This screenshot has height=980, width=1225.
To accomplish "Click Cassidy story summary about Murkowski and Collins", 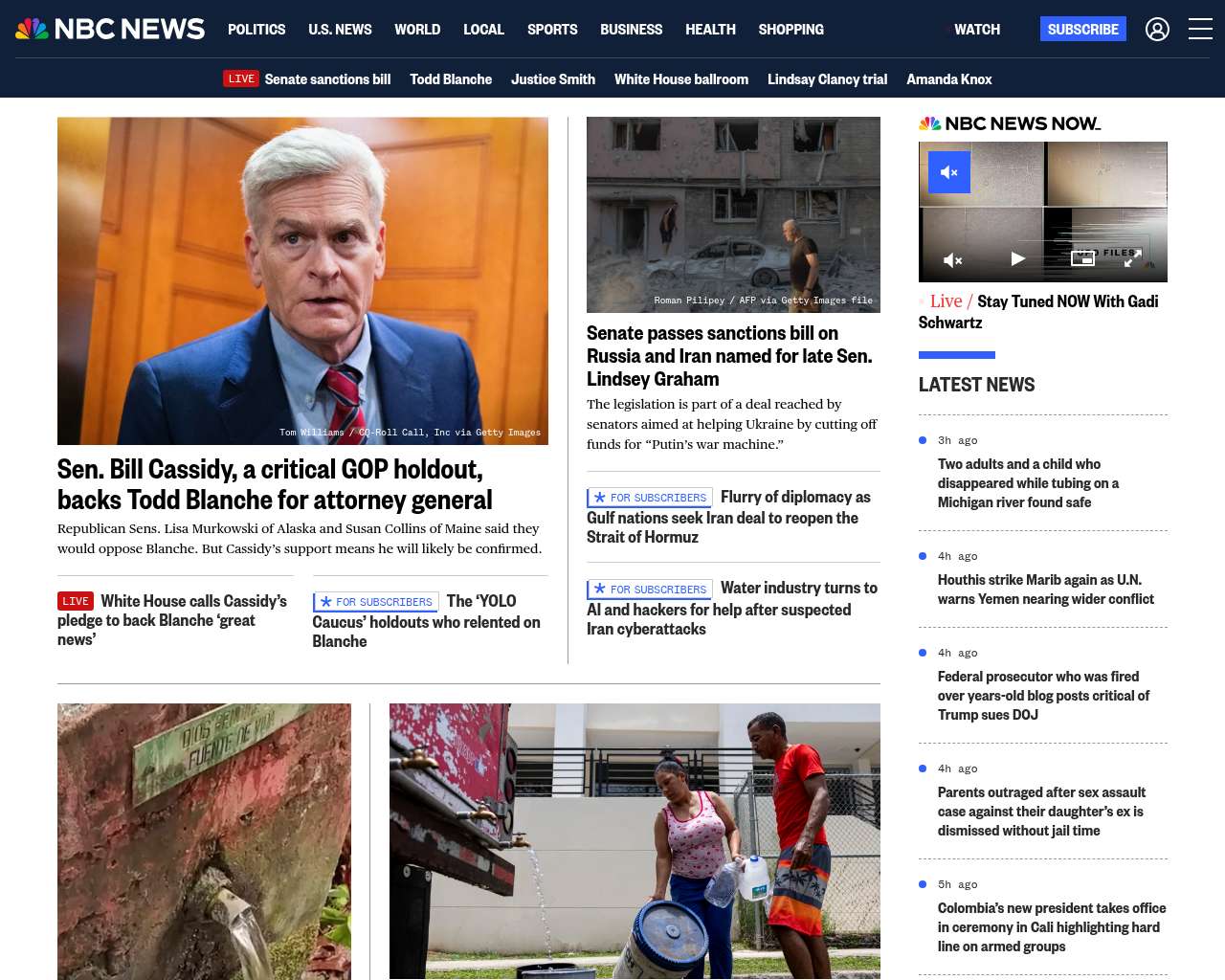I will 300,539.
